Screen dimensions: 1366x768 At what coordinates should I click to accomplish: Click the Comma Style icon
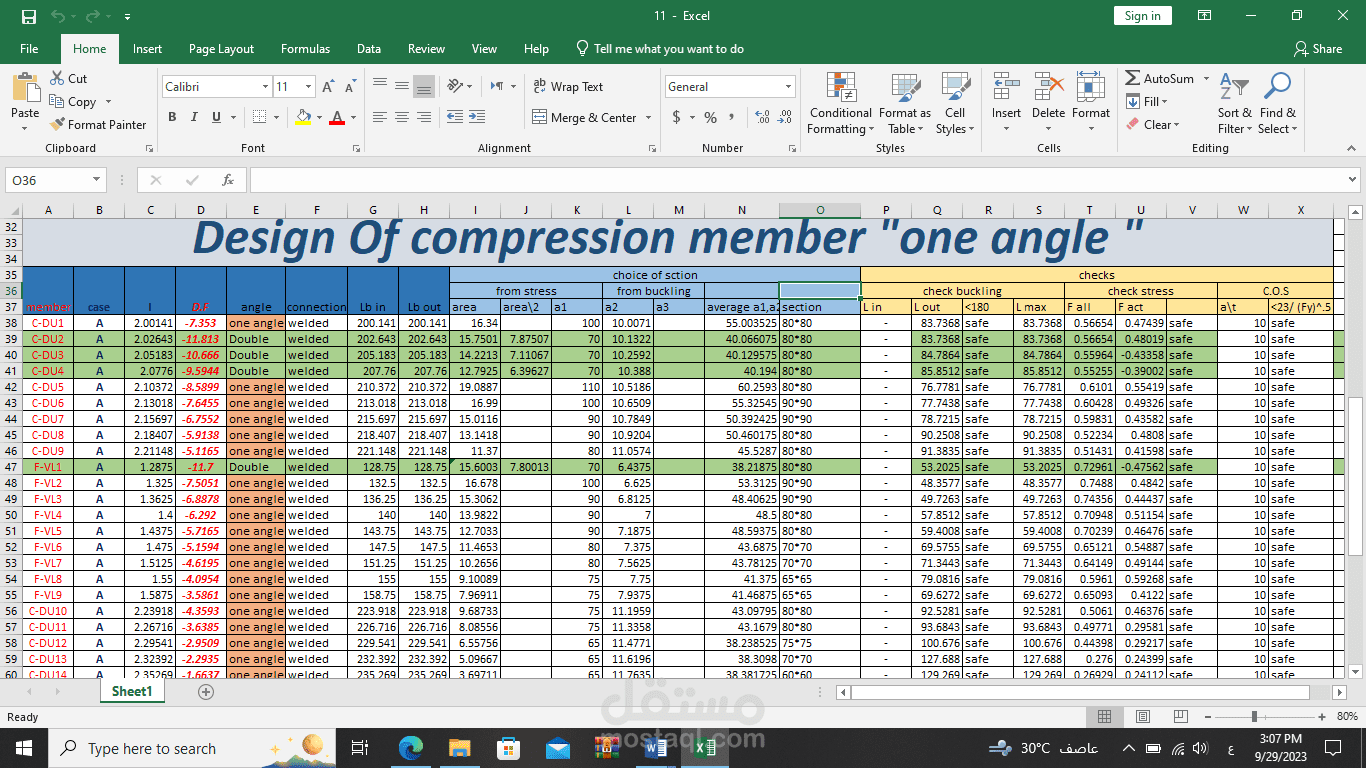pos(734,117)
